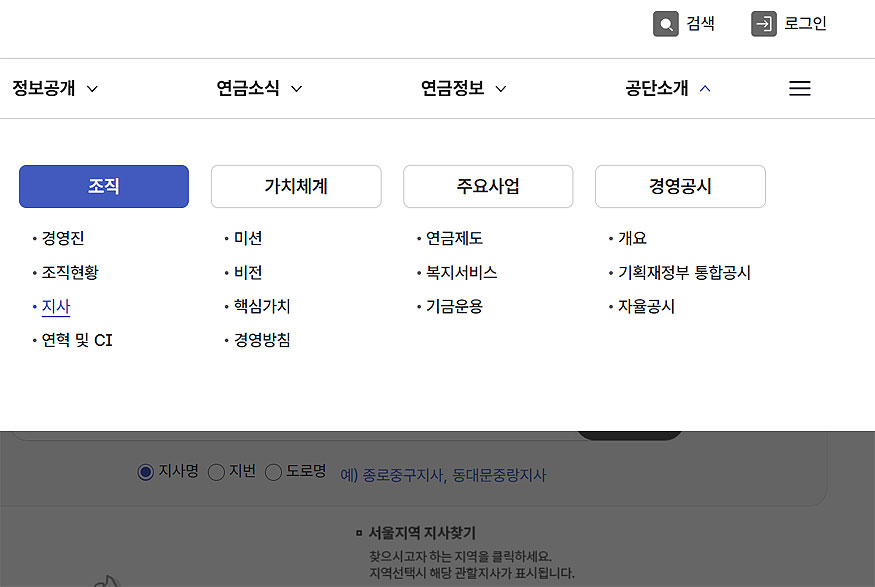
Task: Select the 지번 radio button
Action: coord(216,472)
